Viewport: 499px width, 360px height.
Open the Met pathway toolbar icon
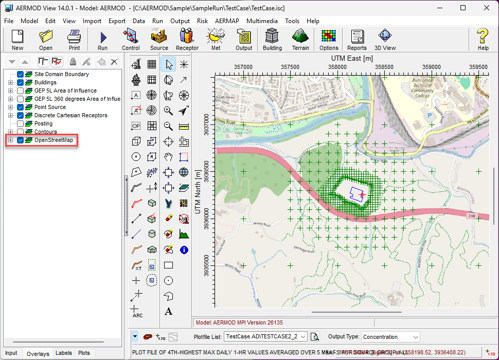tap(216, 39)
